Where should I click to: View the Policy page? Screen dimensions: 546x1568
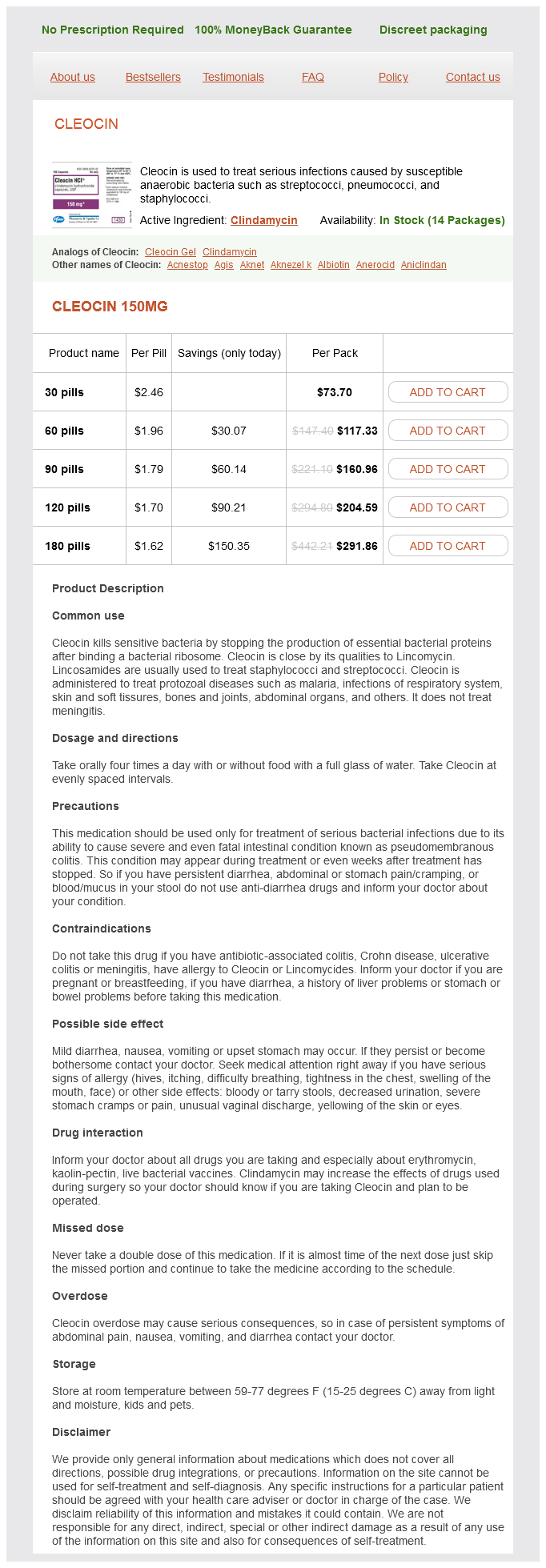(393, 77)
